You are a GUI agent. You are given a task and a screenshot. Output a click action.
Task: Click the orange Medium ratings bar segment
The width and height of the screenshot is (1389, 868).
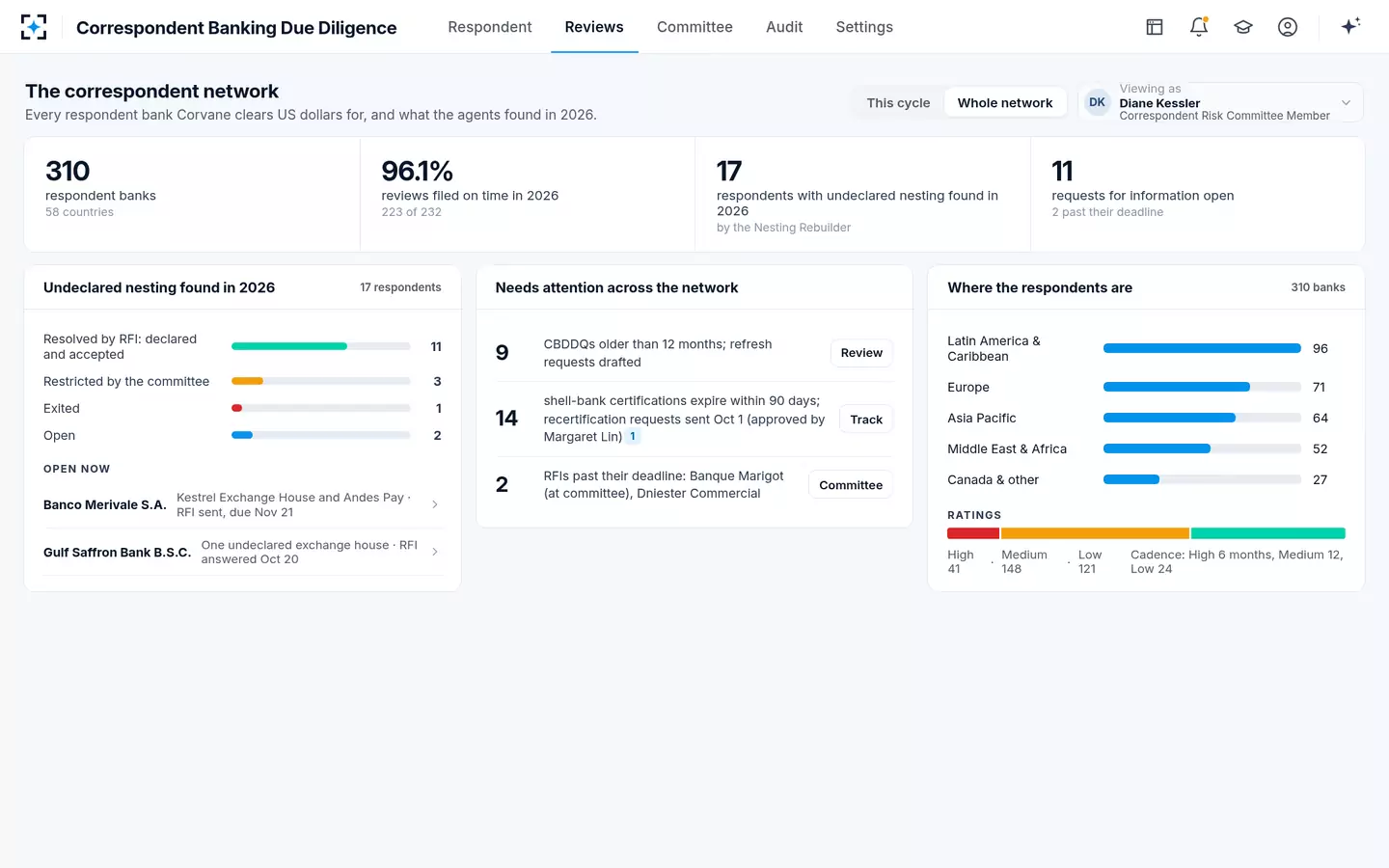pos(1095,533)
